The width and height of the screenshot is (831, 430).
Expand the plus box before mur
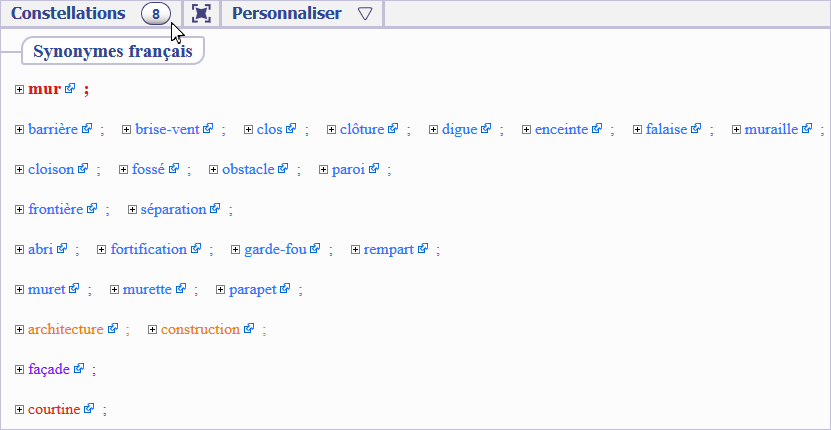20,90
